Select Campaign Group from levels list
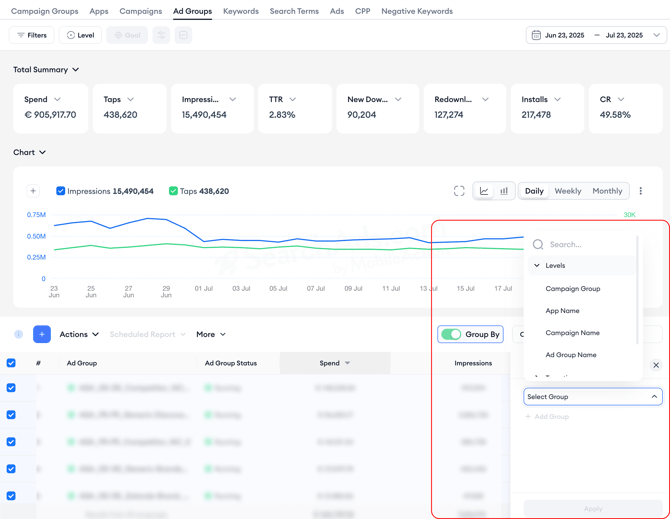670x519 pixels. [x=573, y=289]
